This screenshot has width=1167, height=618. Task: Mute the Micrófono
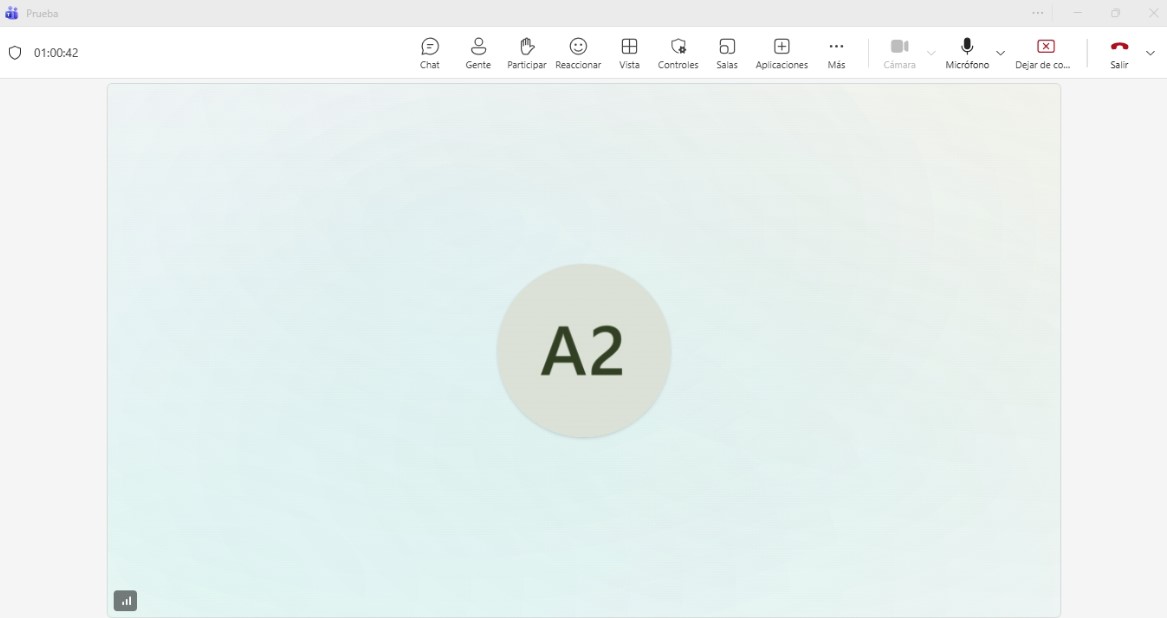967,54
